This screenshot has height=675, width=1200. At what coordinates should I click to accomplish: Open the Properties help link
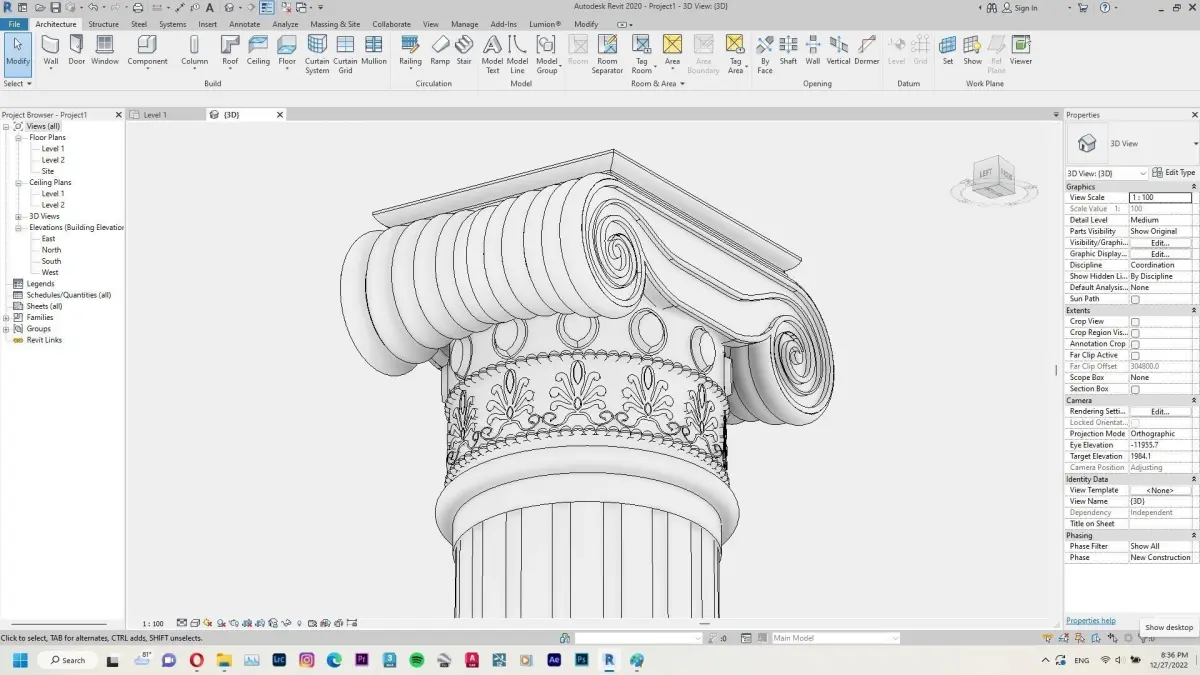(1090, 620)
